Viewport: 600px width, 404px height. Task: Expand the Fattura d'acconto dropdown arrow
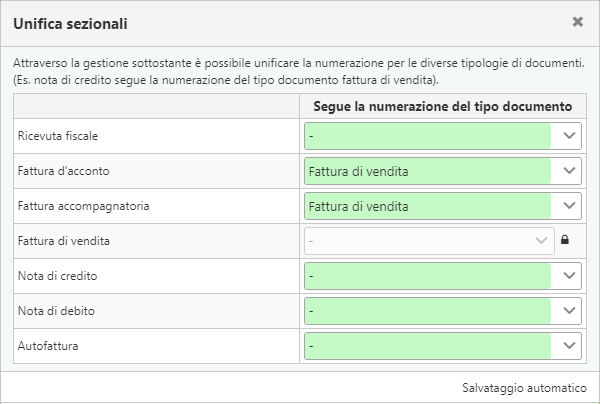point(569,171)
